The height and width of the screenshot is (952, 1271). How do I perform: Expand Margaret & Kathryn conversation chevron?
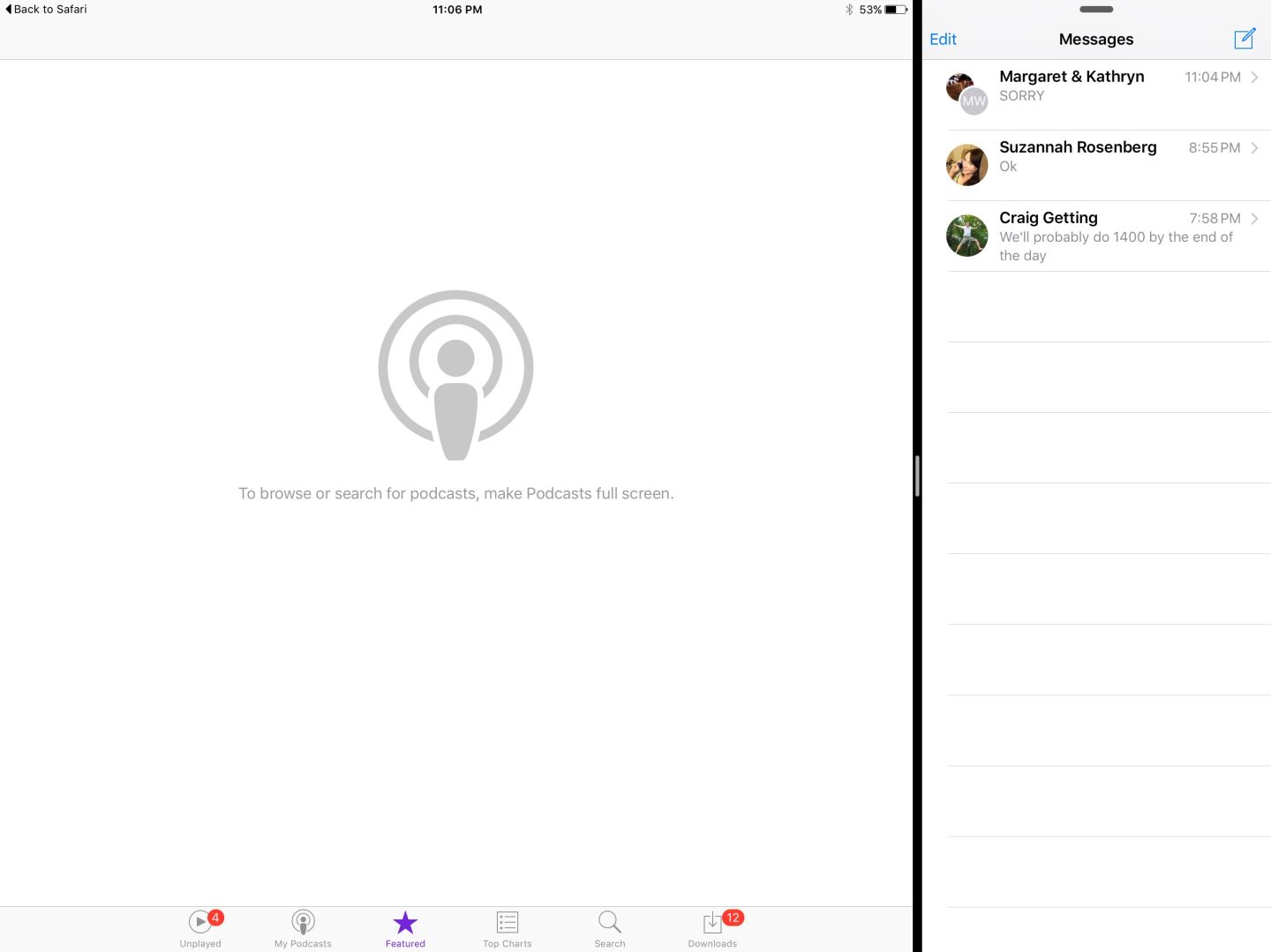click(x=1254, y=78)
